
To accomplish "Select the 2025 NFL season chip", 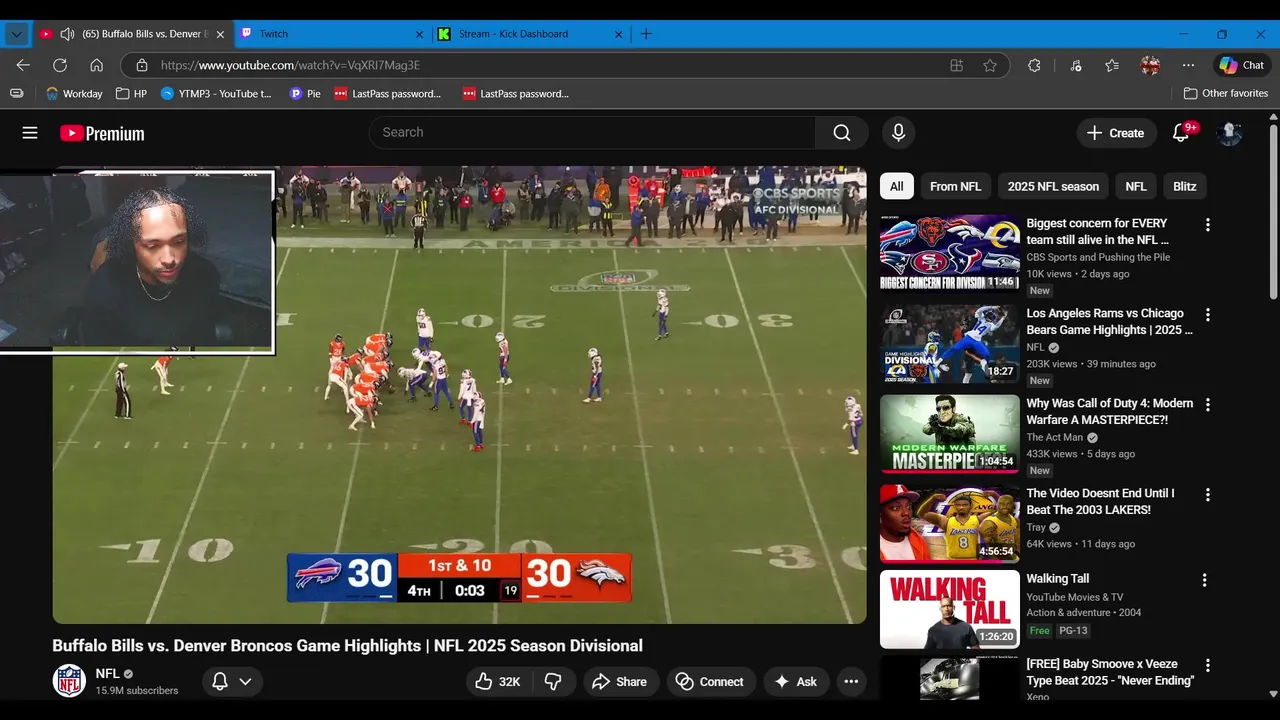I will point(1053,186).
